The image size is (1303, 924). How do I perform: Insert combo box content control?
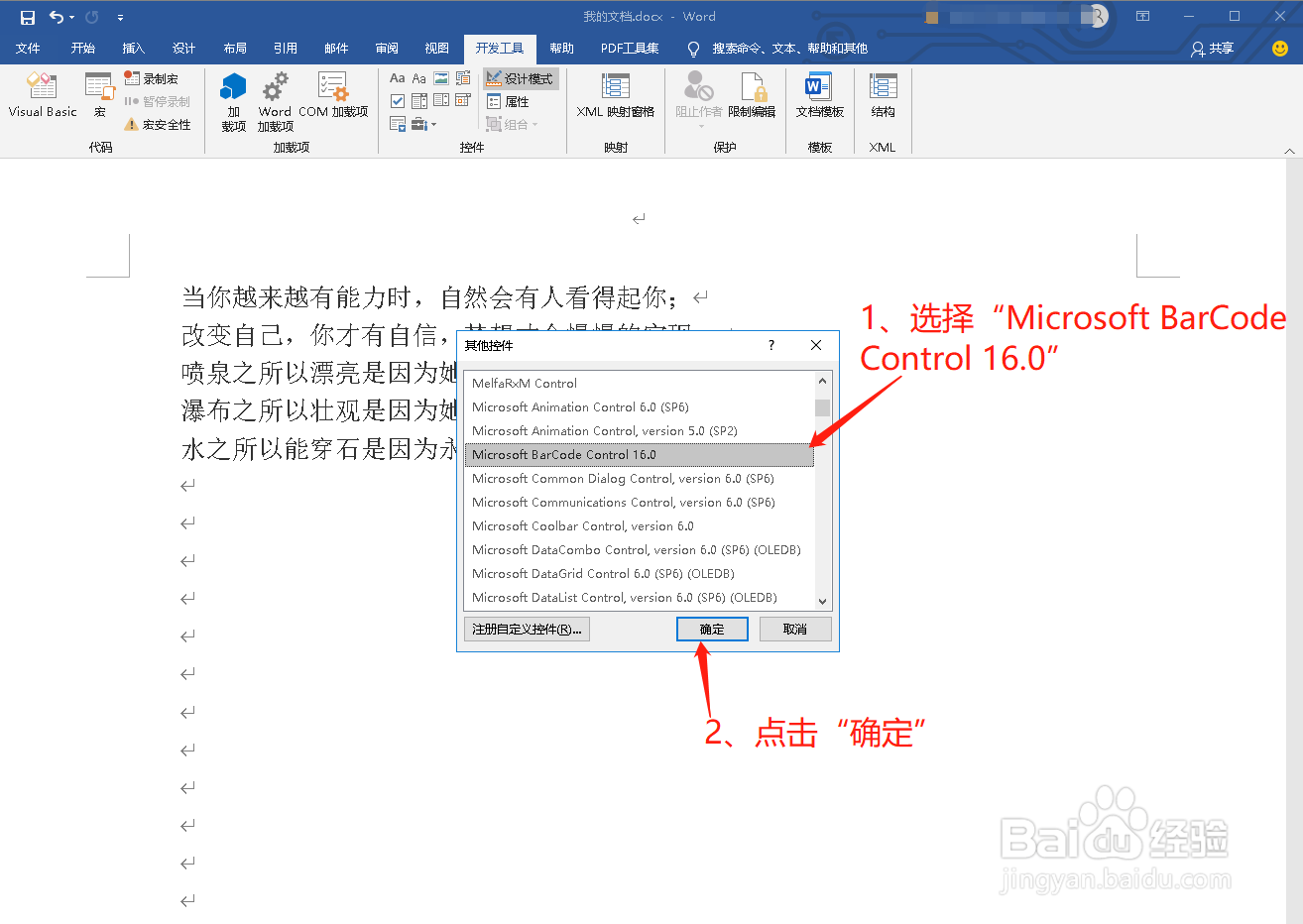[419, 101]
